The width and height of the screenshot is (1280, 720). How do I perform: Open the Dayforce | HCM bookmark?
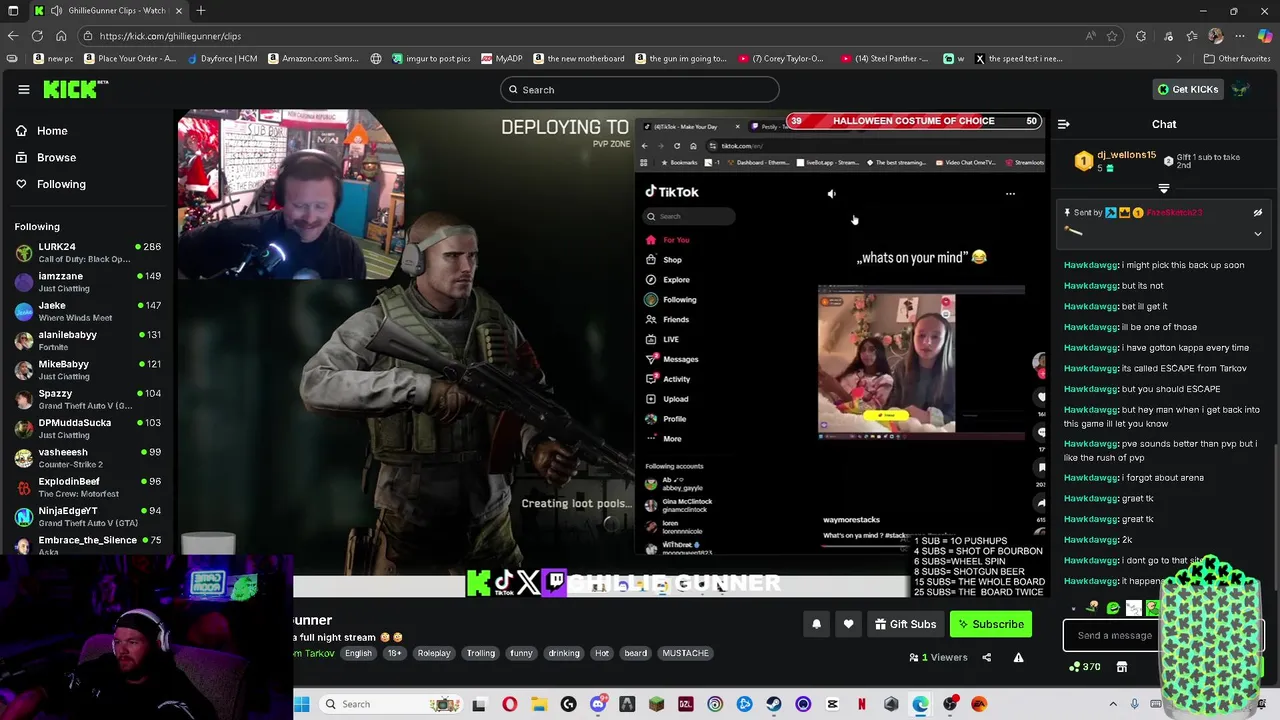coord(222,58)
